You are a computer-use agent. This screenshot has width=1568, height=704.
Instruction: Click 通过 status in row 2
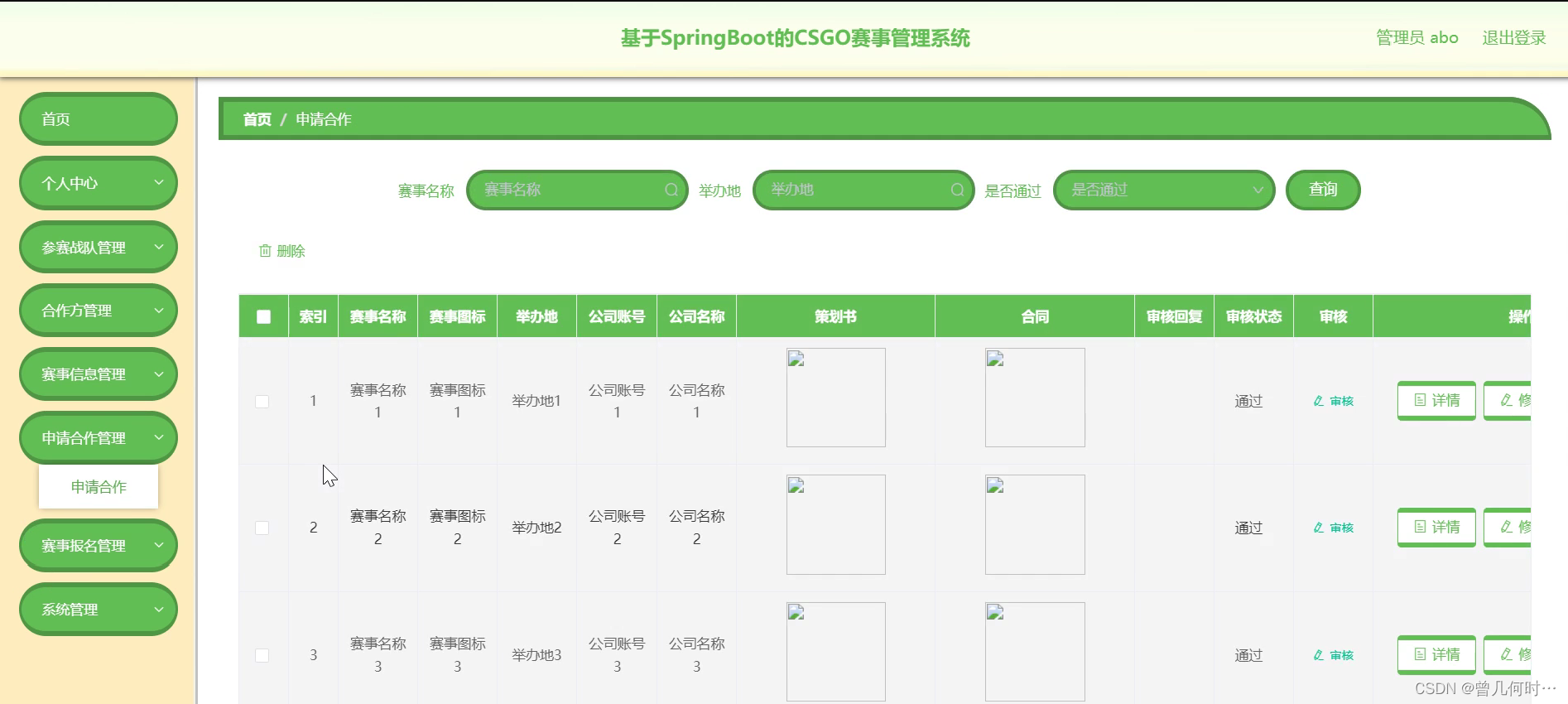(x=1248, y=528)
